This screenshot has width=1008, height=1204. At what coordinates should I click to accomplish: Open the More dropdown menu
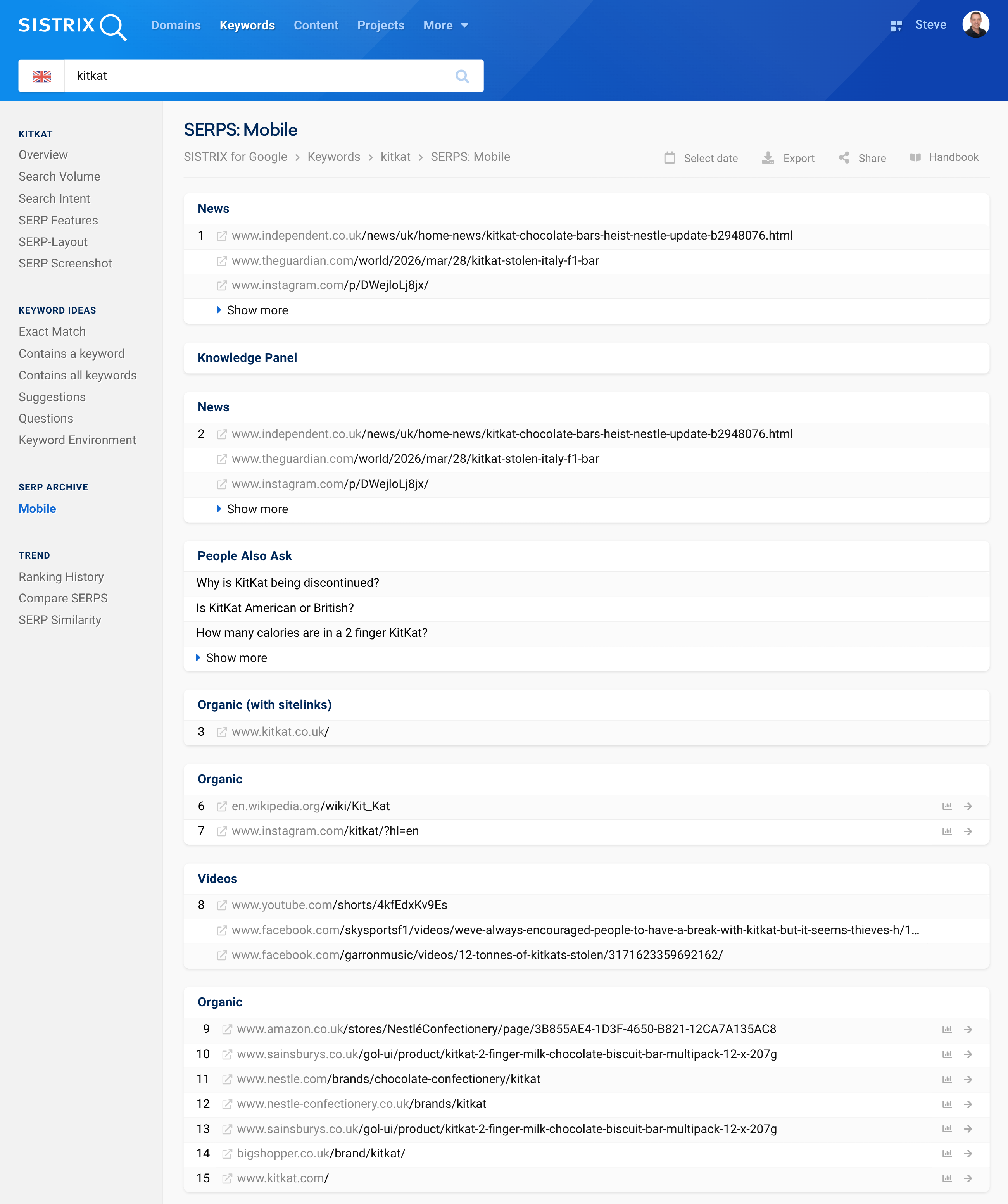[445, 25]
